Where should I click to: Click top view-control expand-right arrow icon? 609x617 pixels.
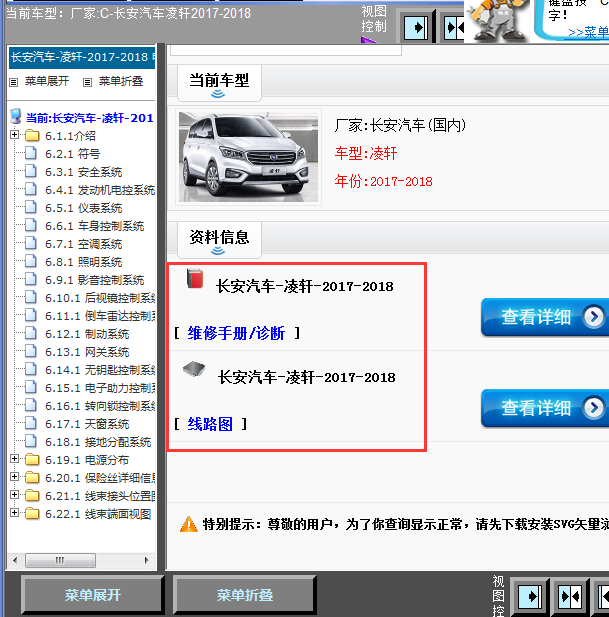point(416,28)
